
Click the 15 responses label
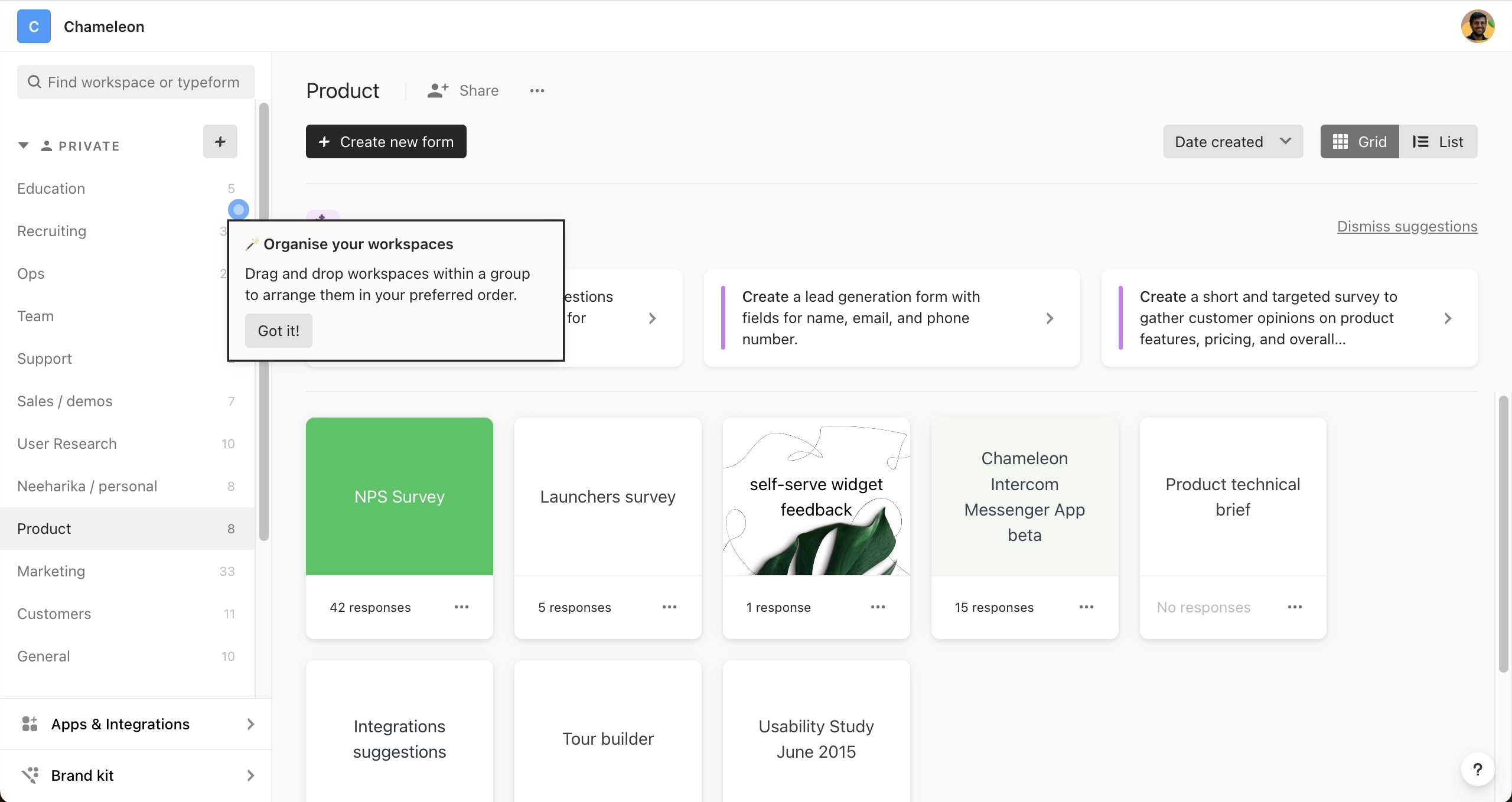[x=995, y=607]
